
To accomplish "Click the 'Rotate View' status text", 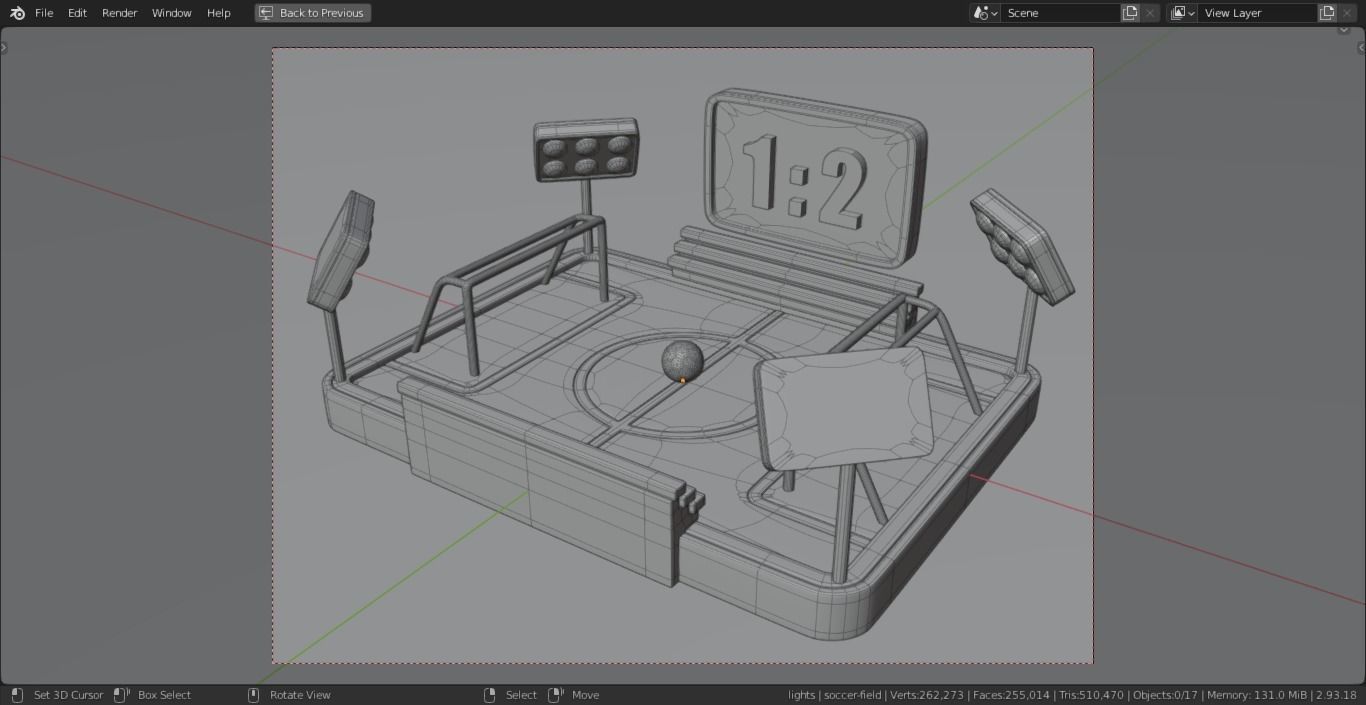I will click(300, 695).
